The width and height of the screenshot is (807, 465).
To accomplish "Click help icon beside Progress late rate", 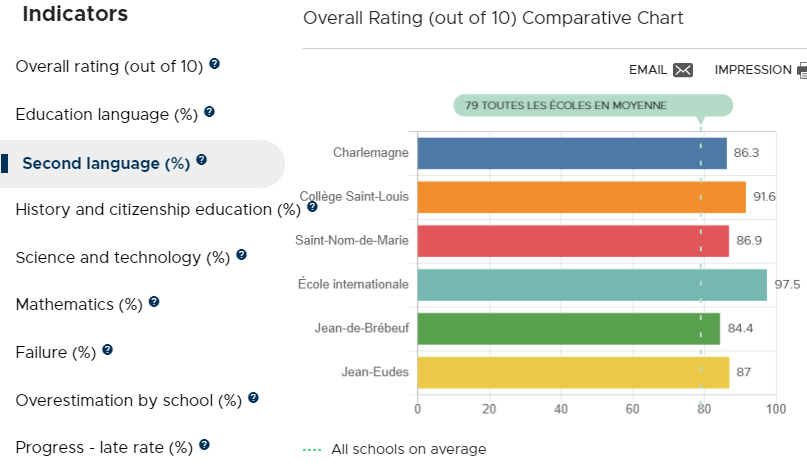I will click(x=204, y=444).
